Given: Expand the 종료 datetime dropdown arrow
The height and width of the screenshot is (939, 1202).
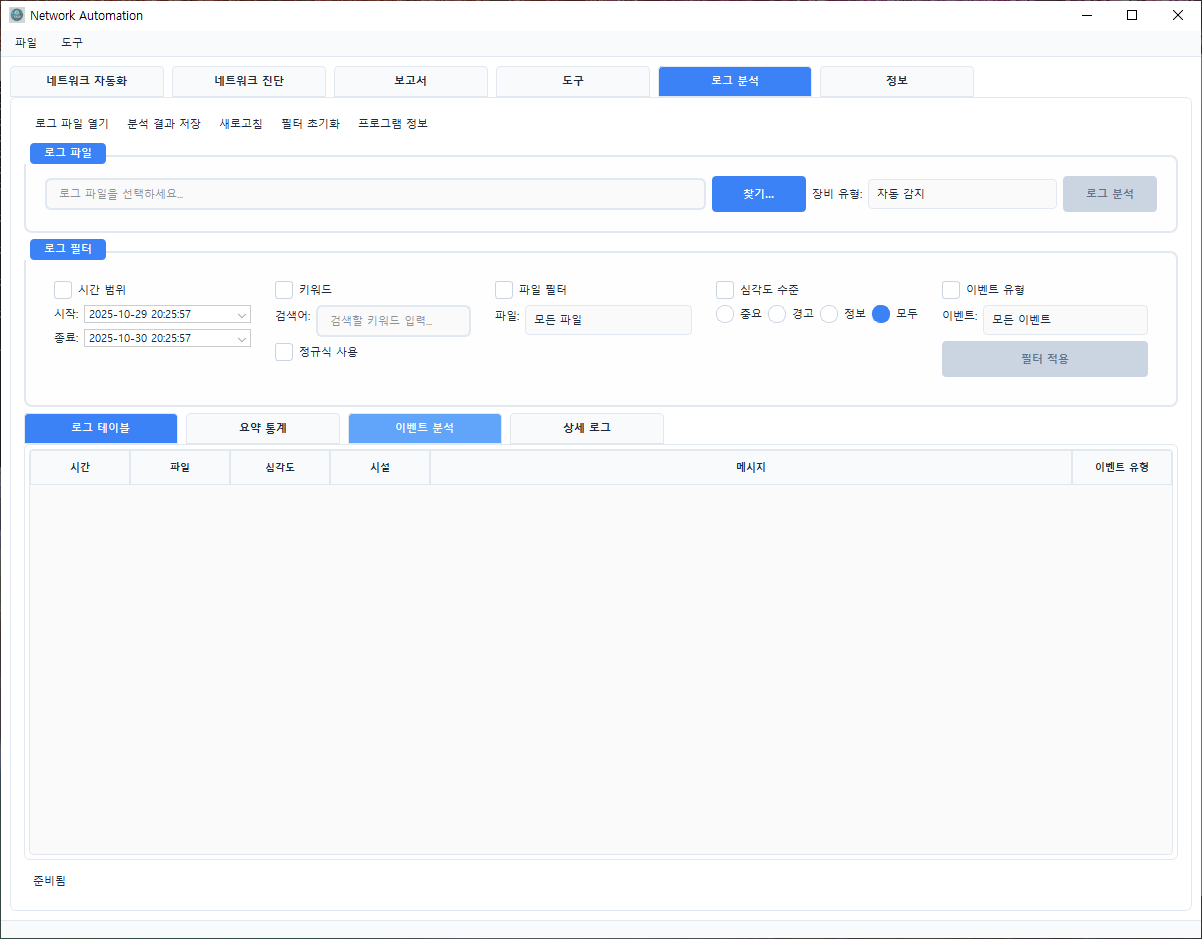Looking at the screenshot, I should (242, 338).
